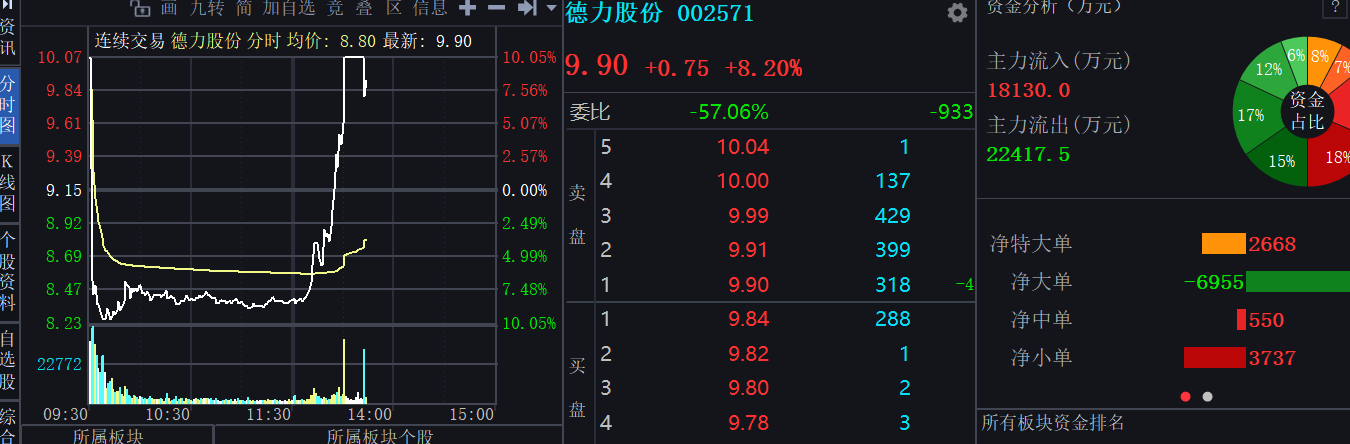Click buy level 4 price 9.78
This screenshot has height=444, width=1350.
pos(749,423)
